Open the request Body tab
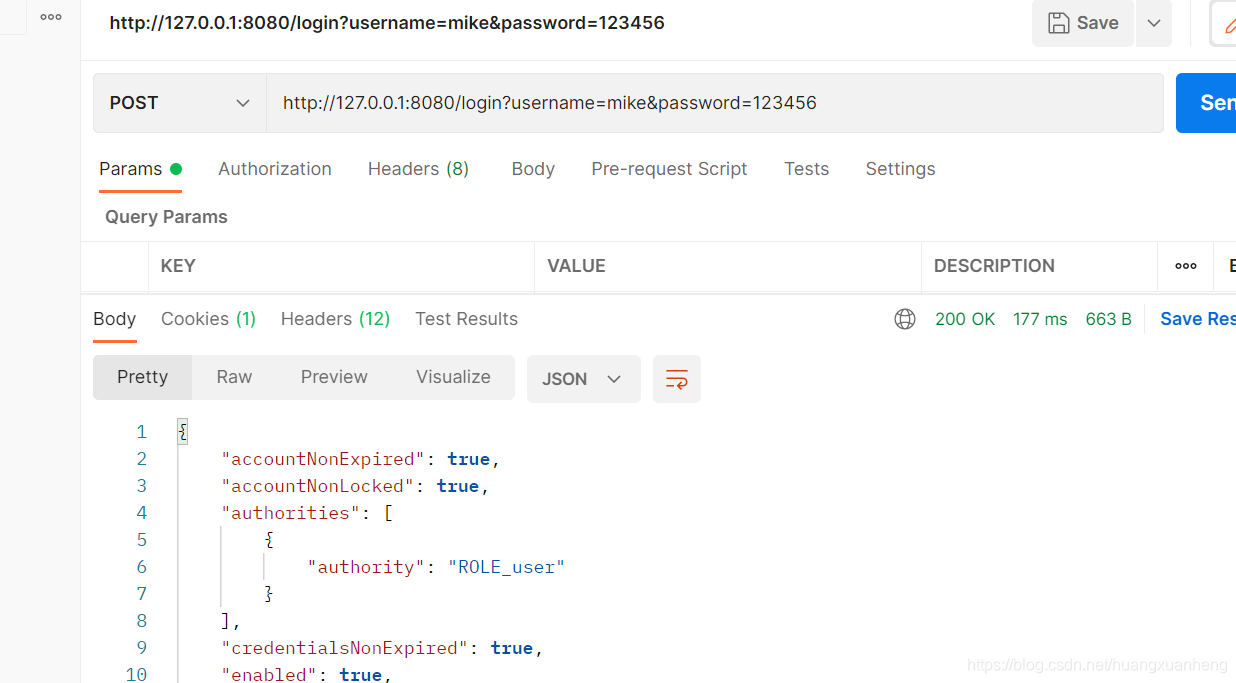This screenshot has width=1236, height=683. [x=533, y=169]
